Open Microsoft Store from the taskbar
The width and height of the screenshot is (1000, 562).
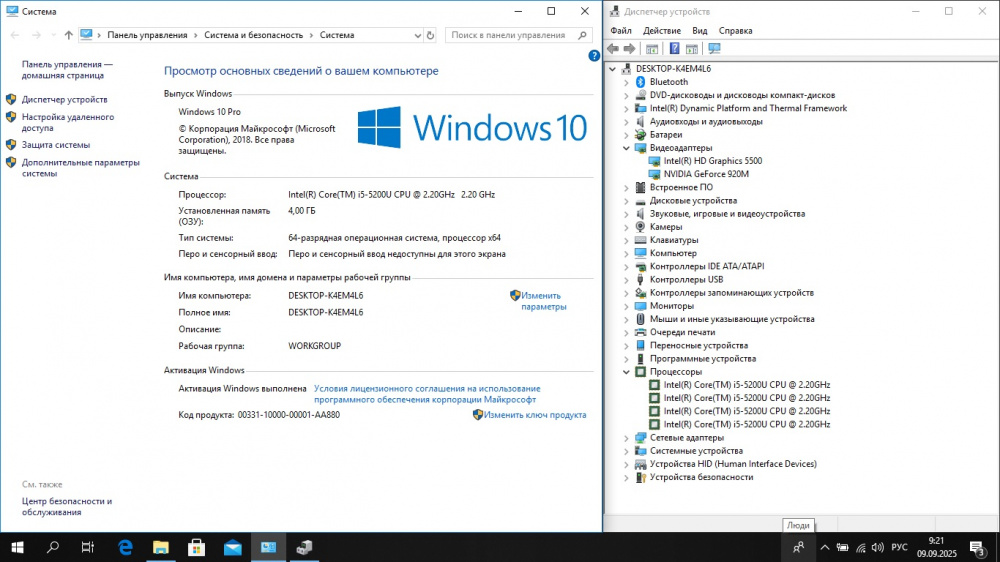[x=196, y=547]
